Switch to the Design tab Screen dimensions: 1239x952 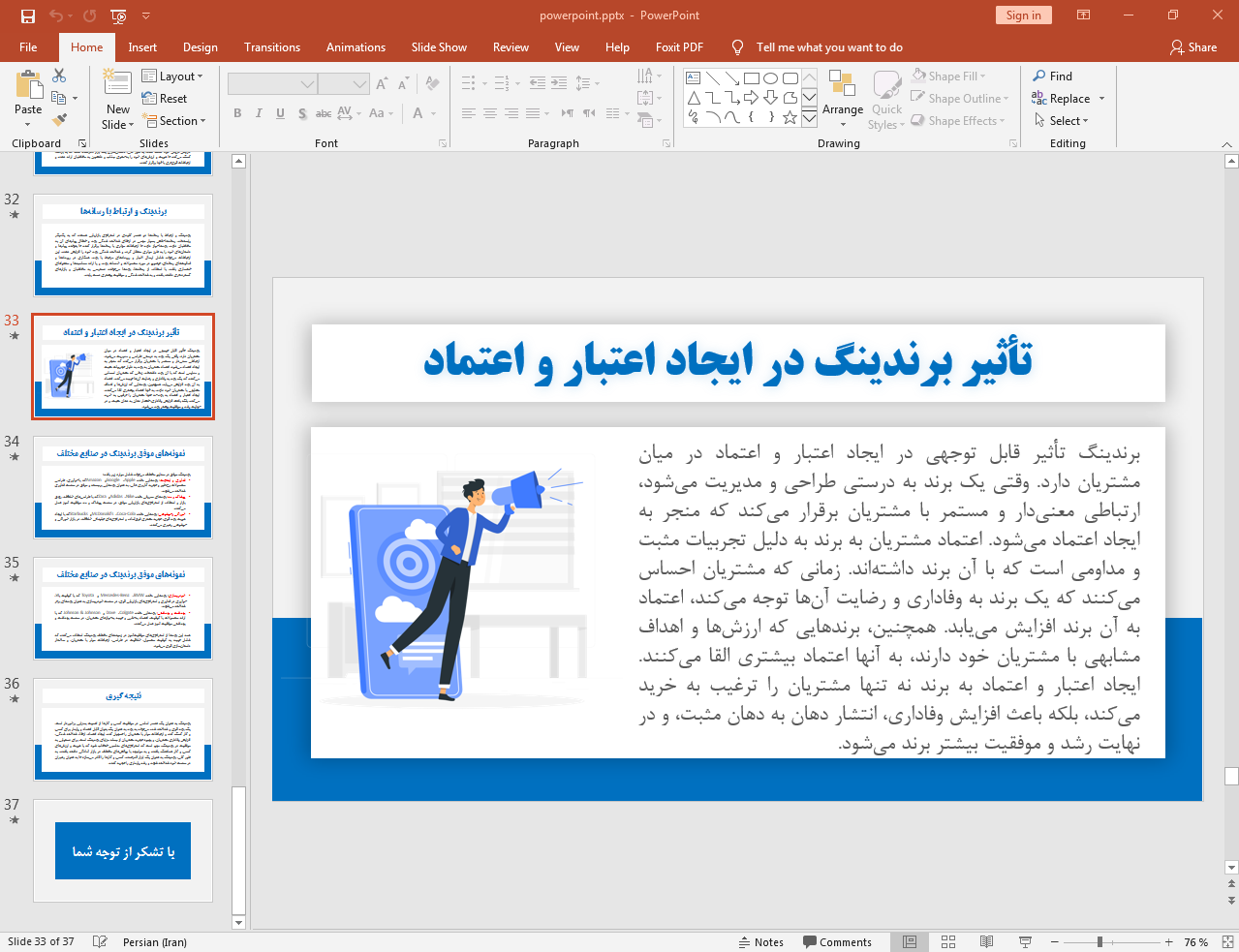pos(201,46)
